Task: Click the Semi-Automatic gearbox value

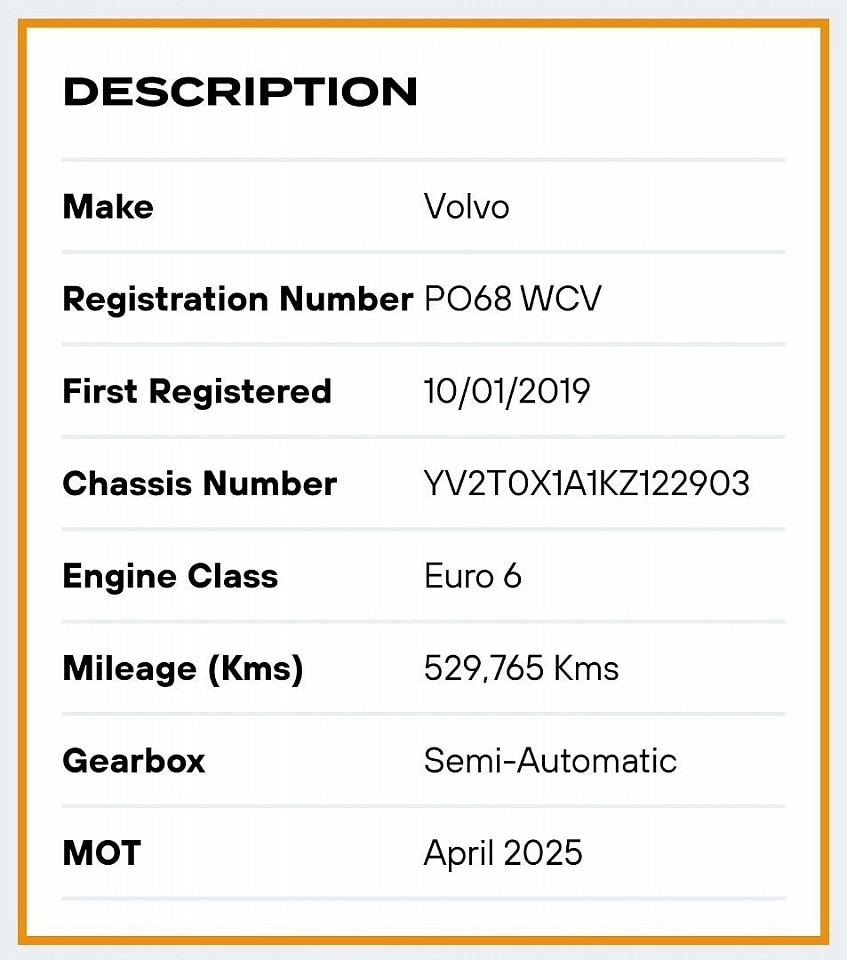Action: 550,761
